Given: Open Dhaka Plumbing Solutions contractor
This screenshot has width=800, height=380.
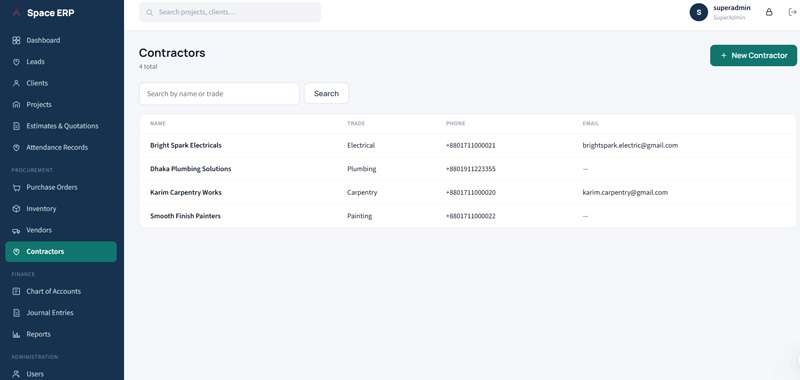Looking at the screenshot, I should point(468,169).
